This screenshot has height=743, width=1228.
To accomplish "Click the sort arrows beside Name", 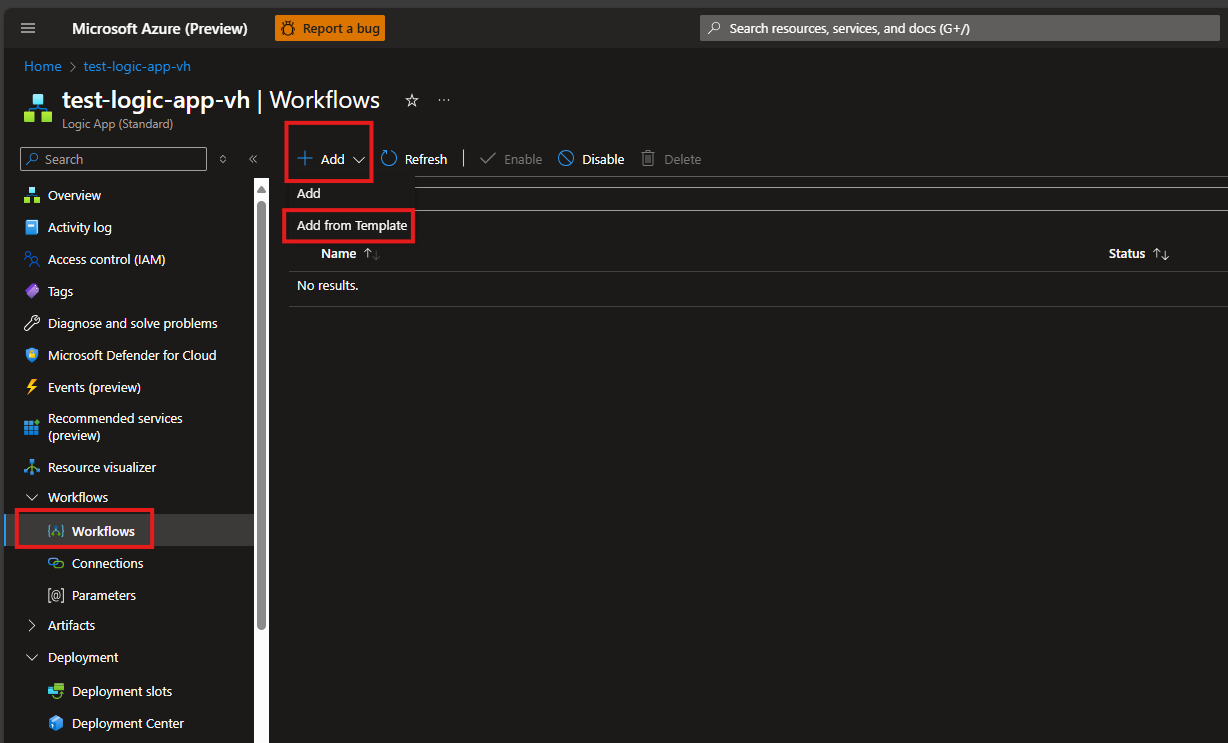I will (371, 254).
